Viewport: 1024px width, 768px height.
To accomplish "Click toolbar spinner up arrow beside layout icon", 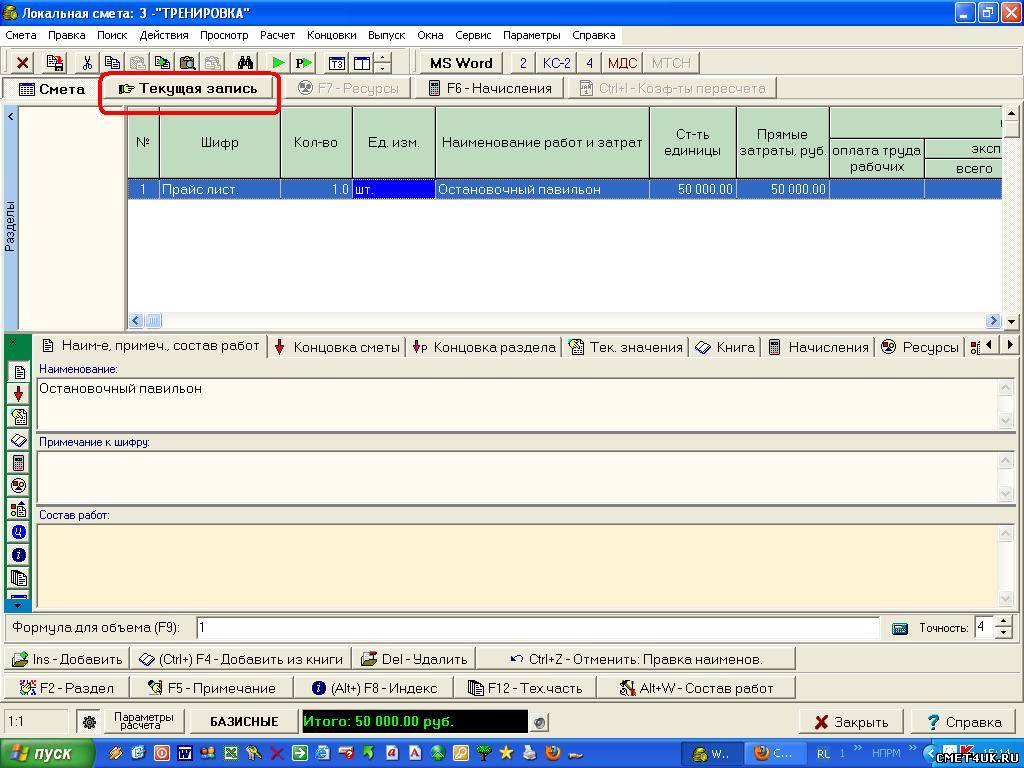I will (383, 58).
